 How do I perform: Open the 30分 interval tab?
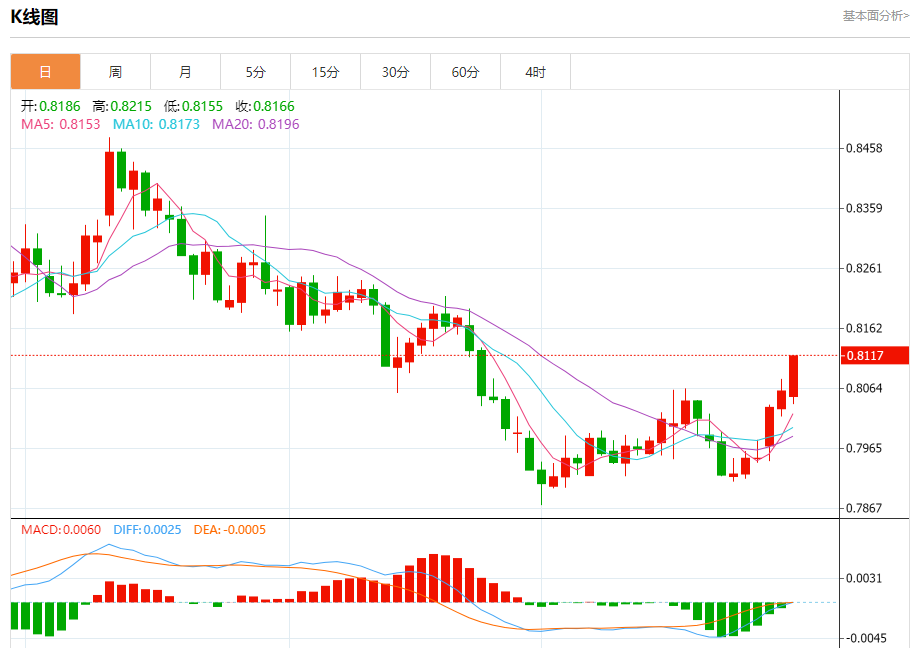point(396,72)
